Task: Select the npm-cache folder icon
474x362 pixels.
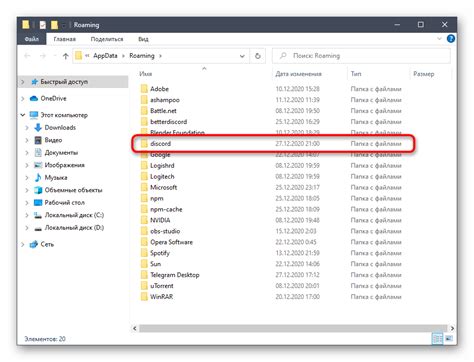Action: [x=144, y=209]
